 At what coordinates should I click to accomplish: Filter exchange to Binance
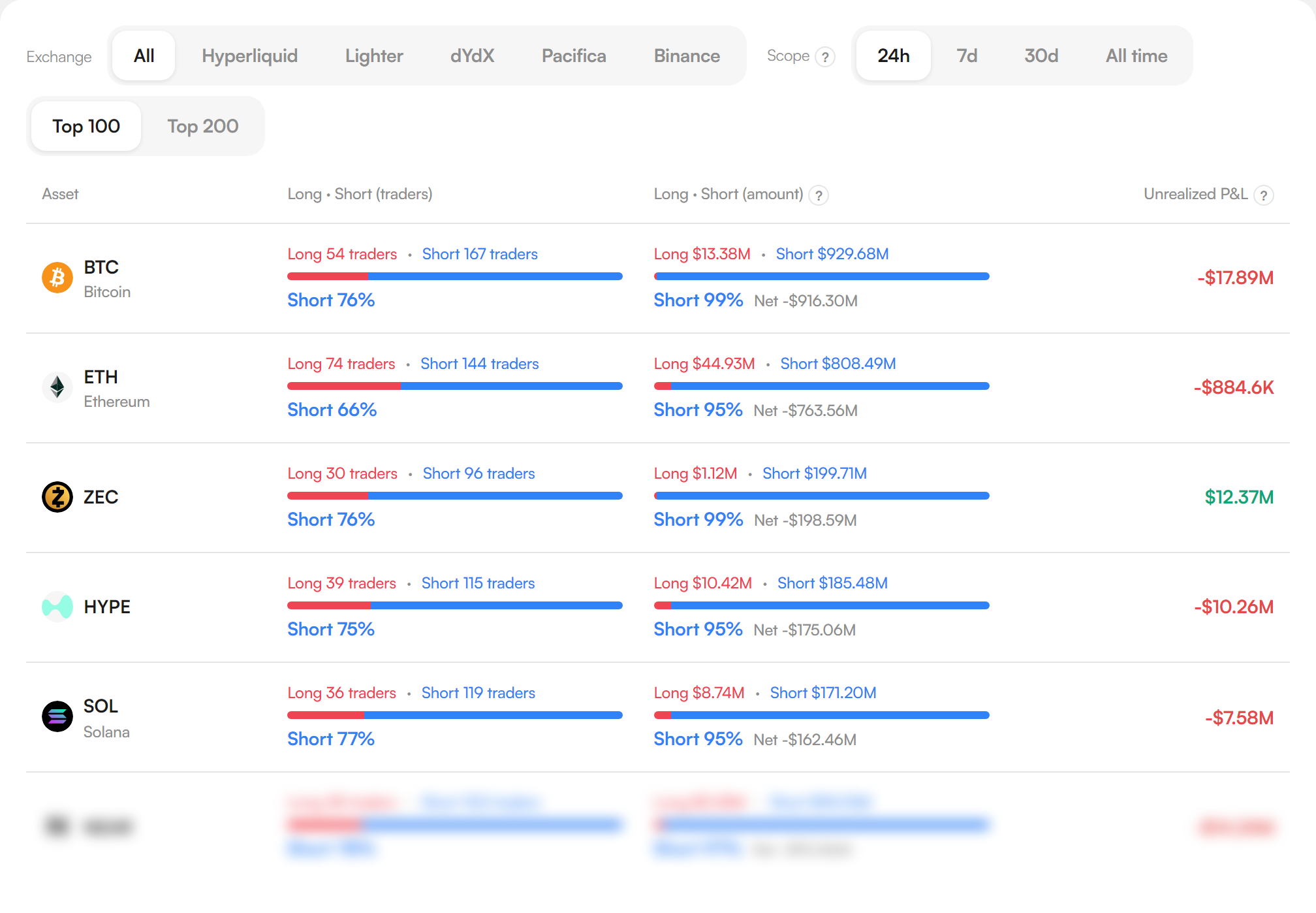pyautogui.click(x=687, y=56)
